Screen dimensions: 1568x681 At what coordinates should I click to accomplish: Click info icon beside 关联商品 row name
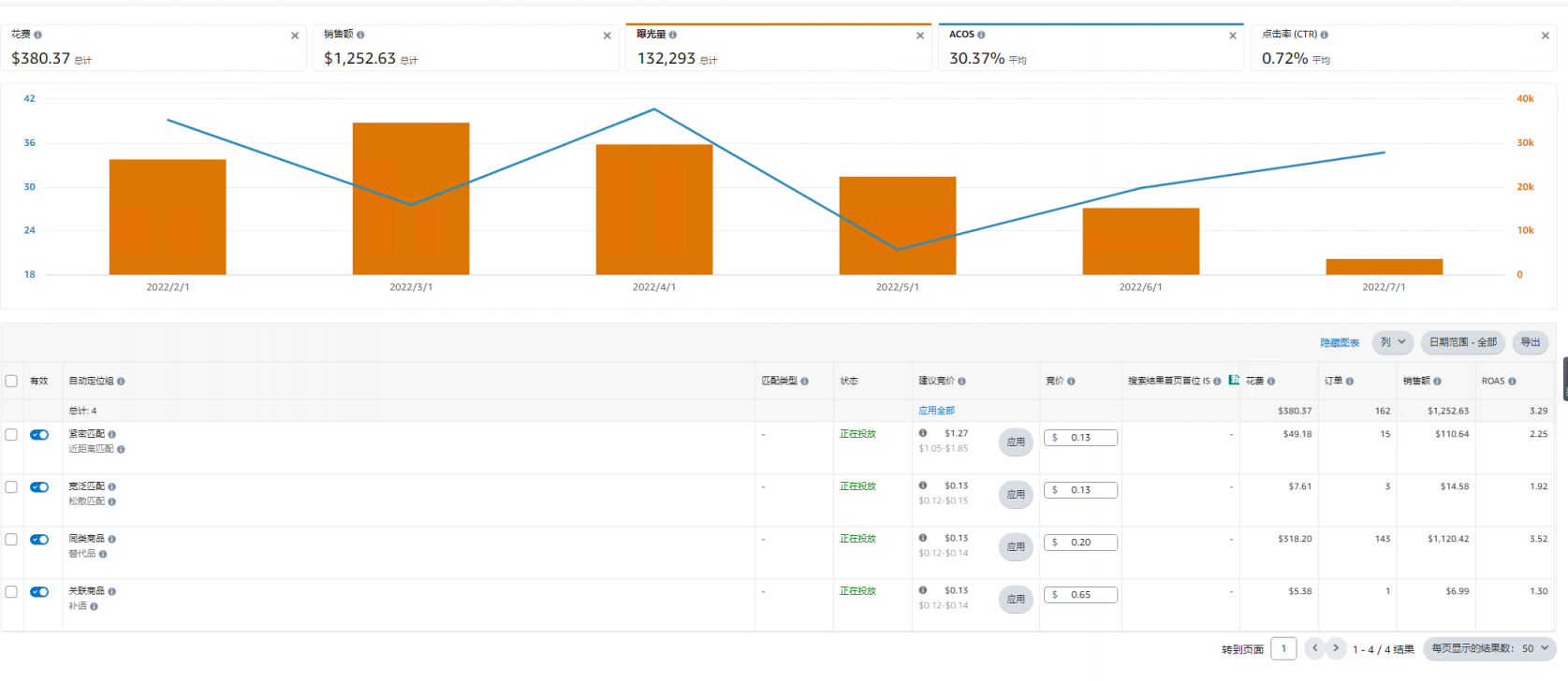tap(111, 591)
